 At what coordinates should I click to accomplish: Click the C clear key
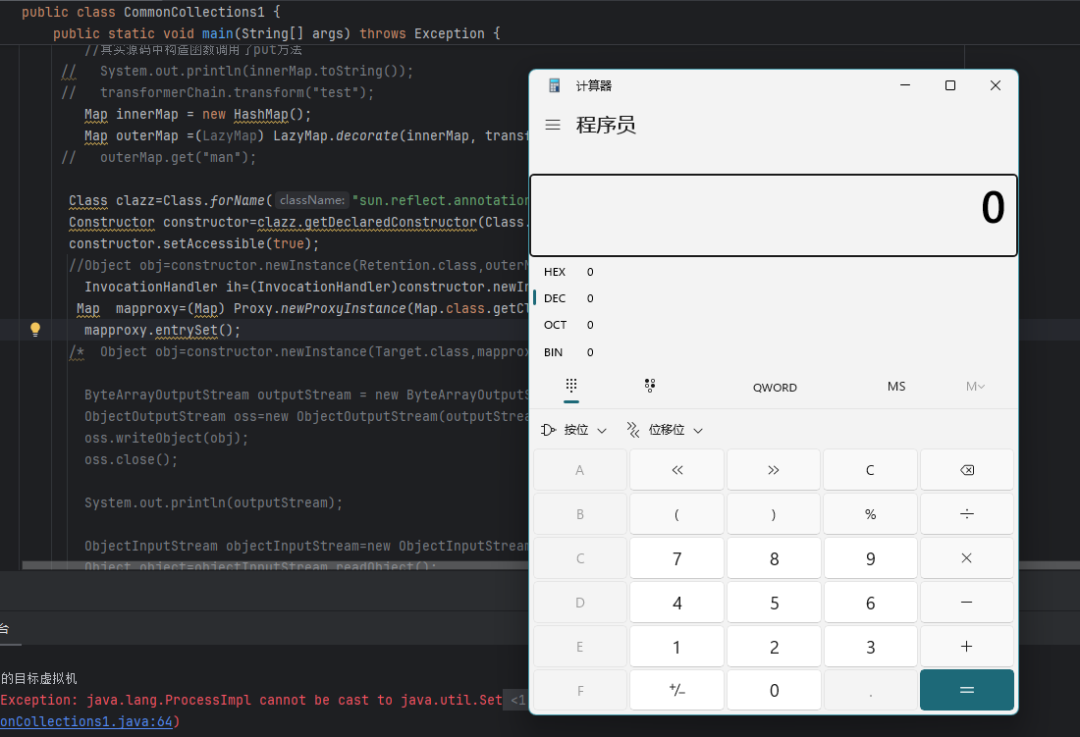coord(870,470)
